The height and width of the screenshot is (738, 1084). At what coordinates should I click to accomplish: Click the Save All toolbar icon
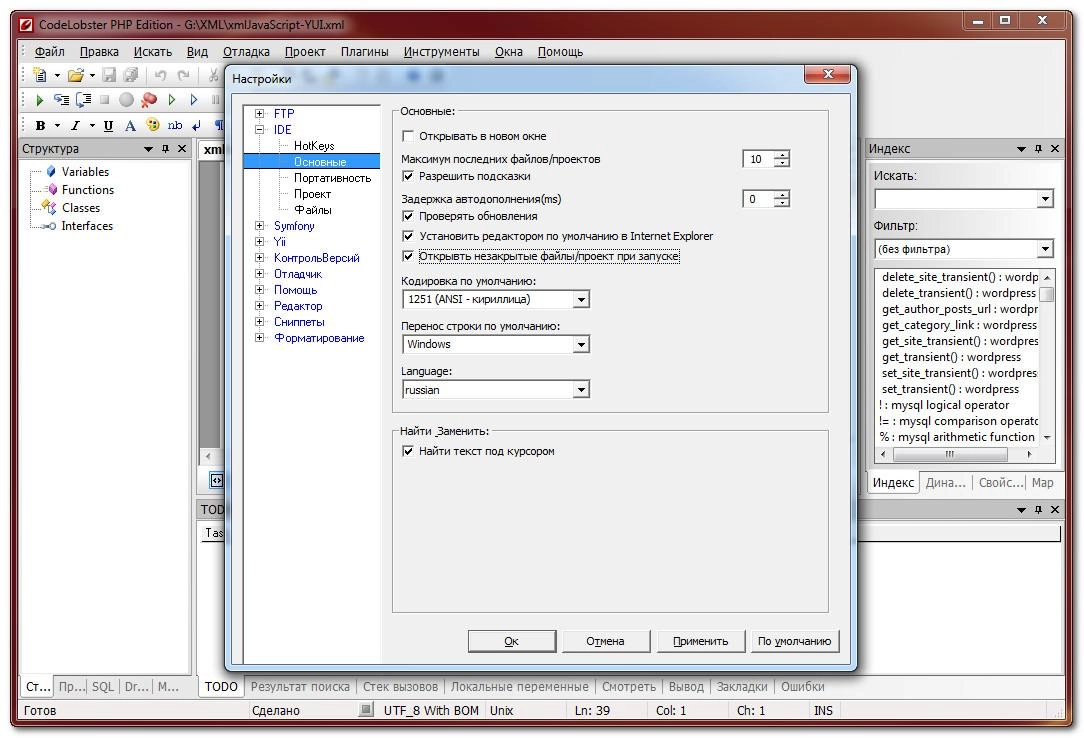click(x=130, y=75)
